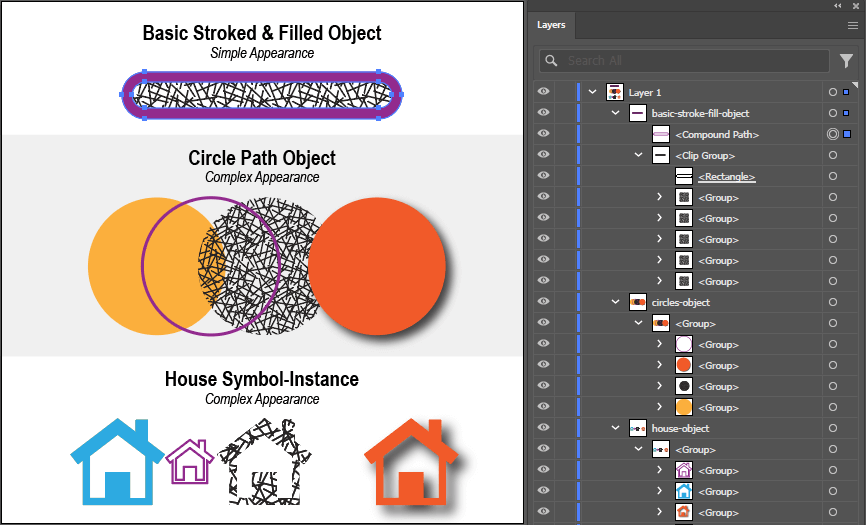Select the blue house Group thumbnail
866x525 pixels.
(684, 491)
